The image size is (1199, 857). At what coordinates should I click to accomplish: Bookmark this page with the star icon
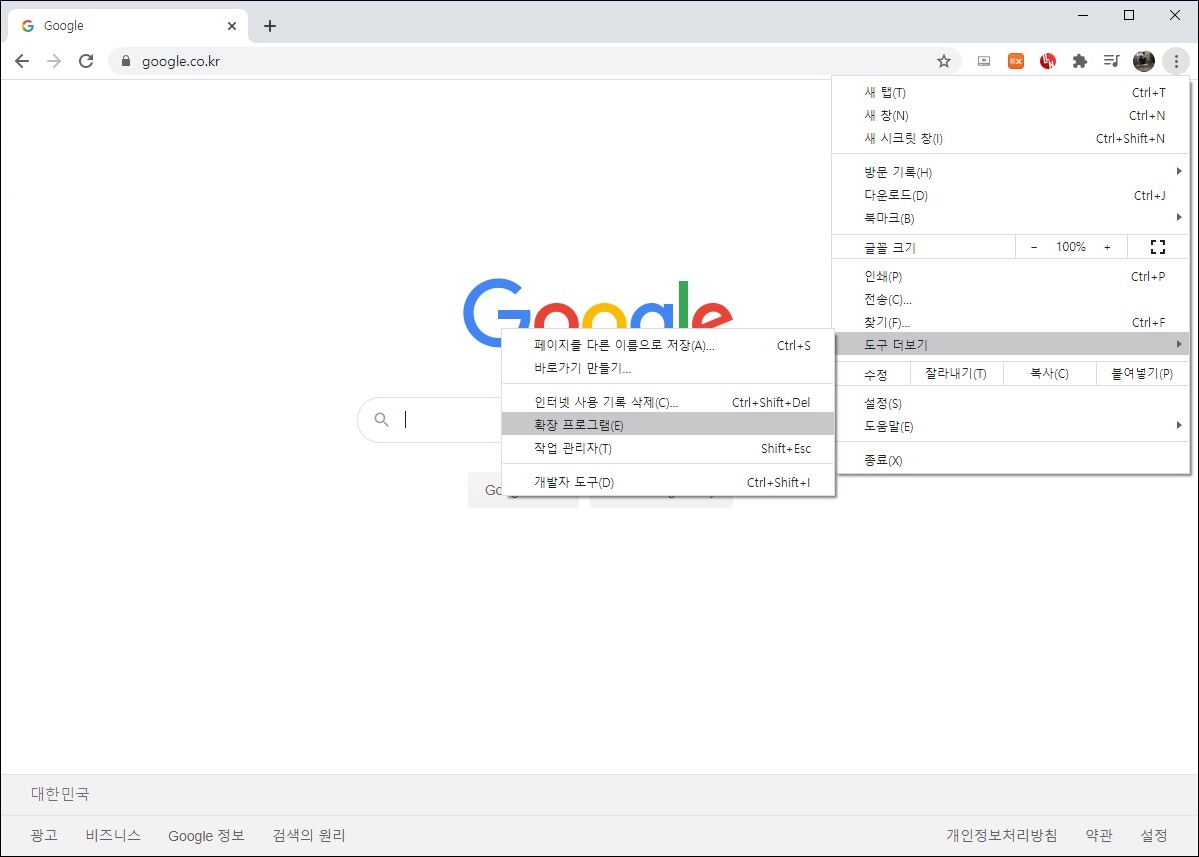944,61
